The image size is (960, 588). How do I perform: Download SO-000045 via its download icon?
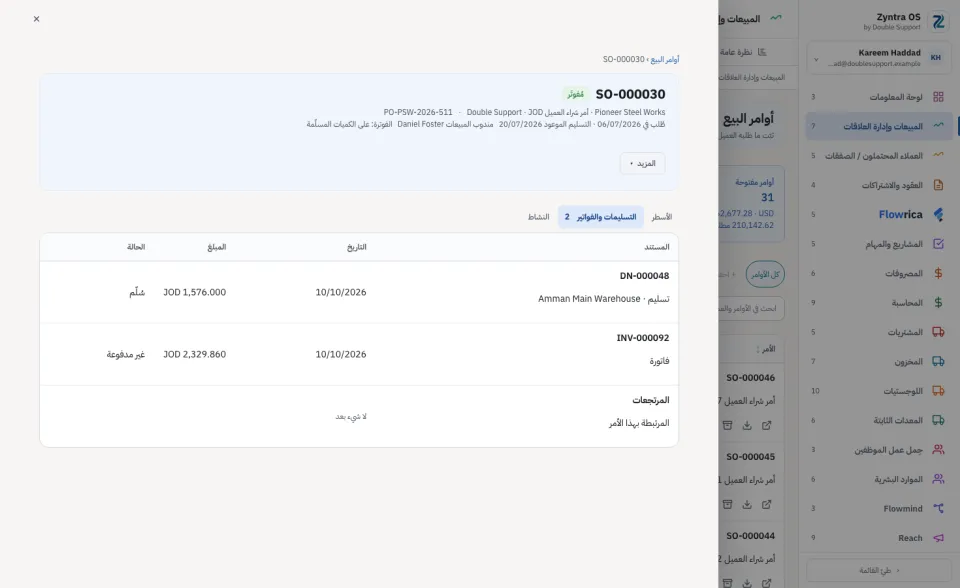tap(747, 504)
